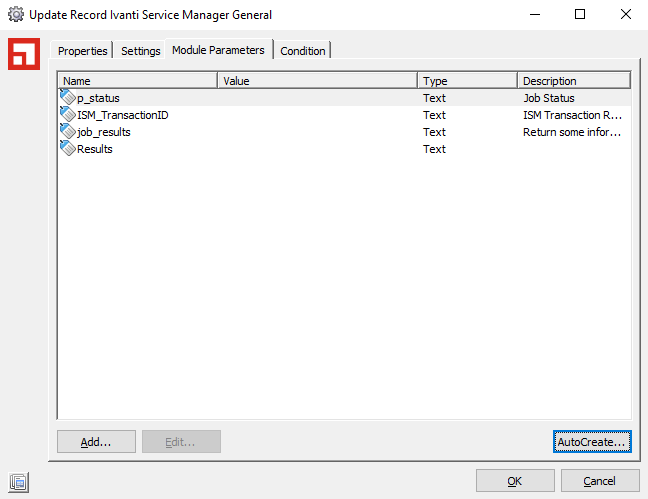Select the Module Parameters tab
The width and height of the screenshot is (648, 499).
218,50
